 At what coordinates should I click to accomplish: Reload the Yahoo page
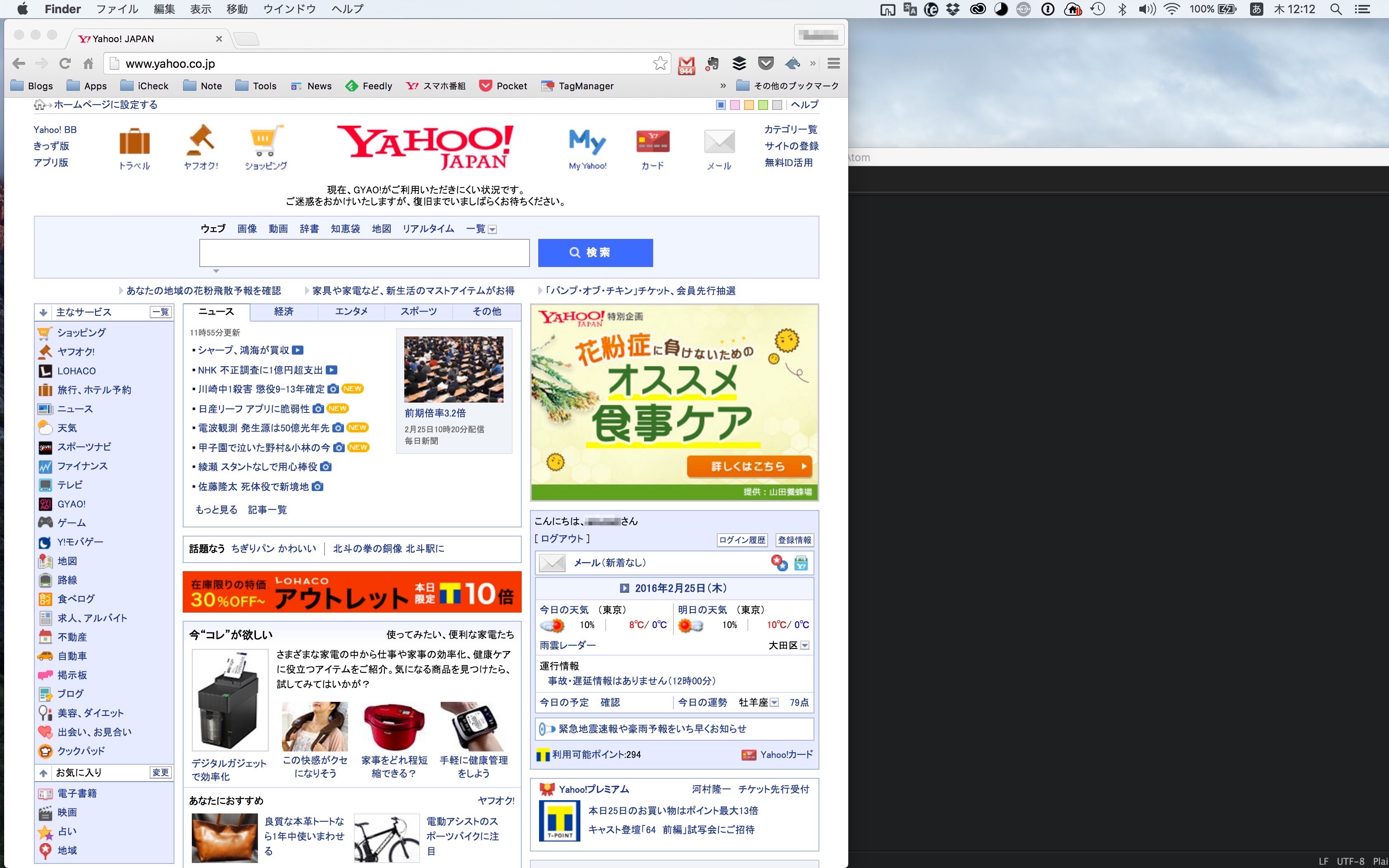[x=65, y=63]
